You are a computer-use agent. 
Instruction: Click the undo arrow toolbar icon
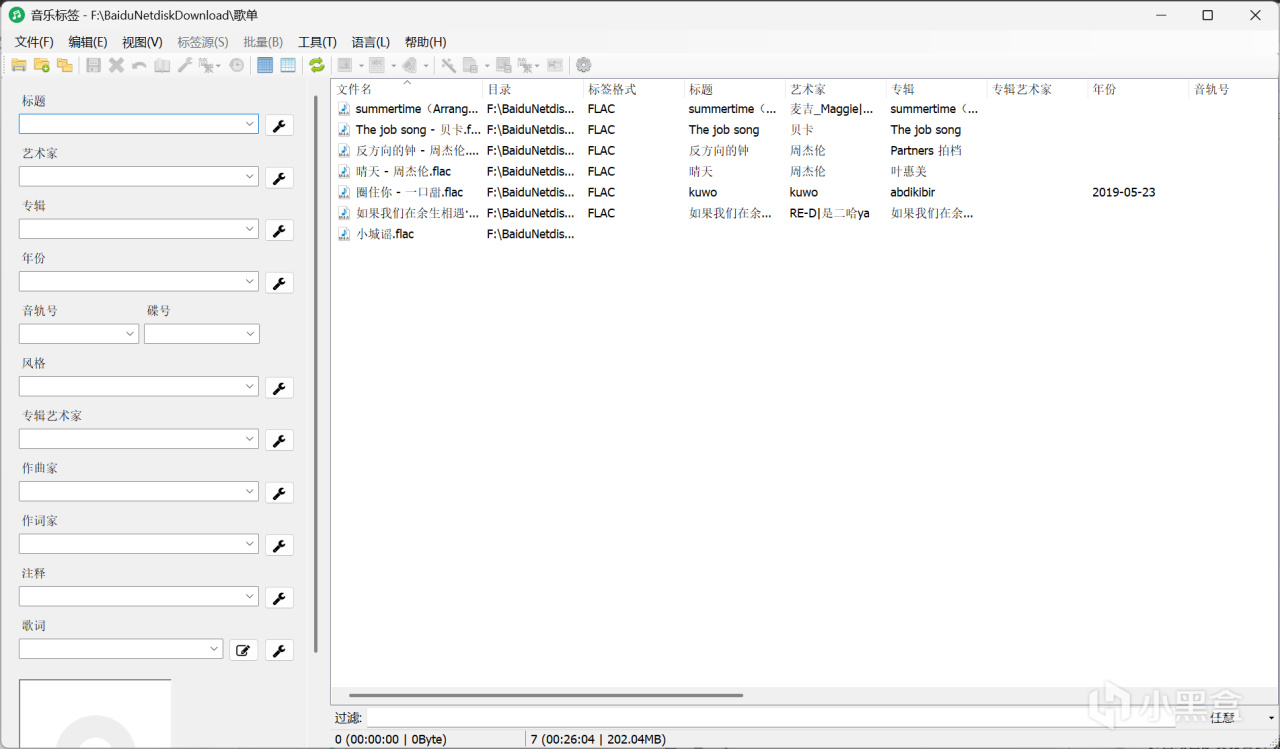pyautogui.click(x=139, y=65)
